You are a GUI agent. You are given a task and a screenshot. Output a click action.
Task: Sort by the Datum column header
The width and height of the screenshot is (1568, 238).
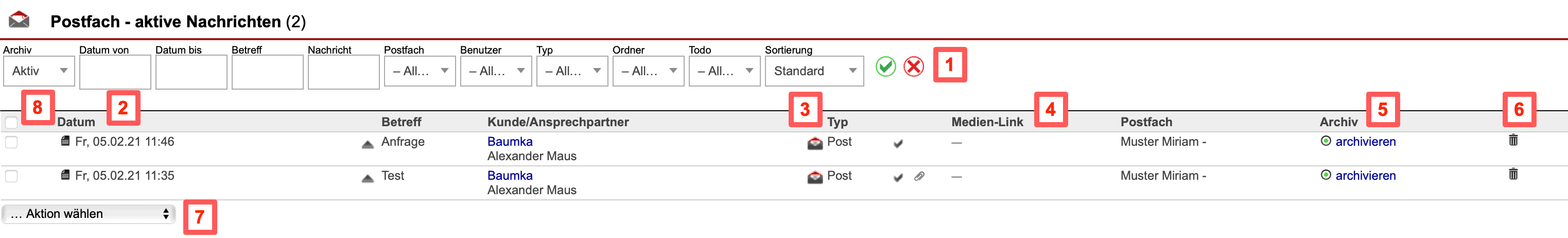(76, 122)
